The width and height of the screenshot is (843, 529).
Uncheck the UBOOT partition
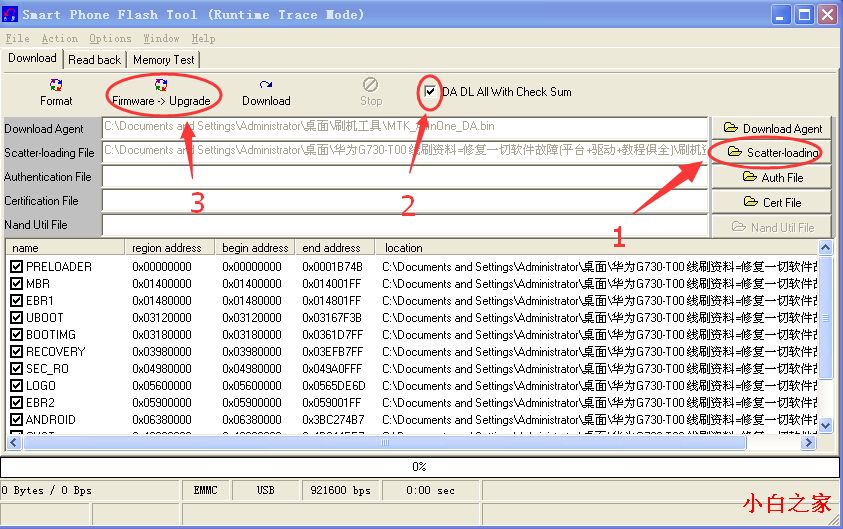click(x=17, y=318)
